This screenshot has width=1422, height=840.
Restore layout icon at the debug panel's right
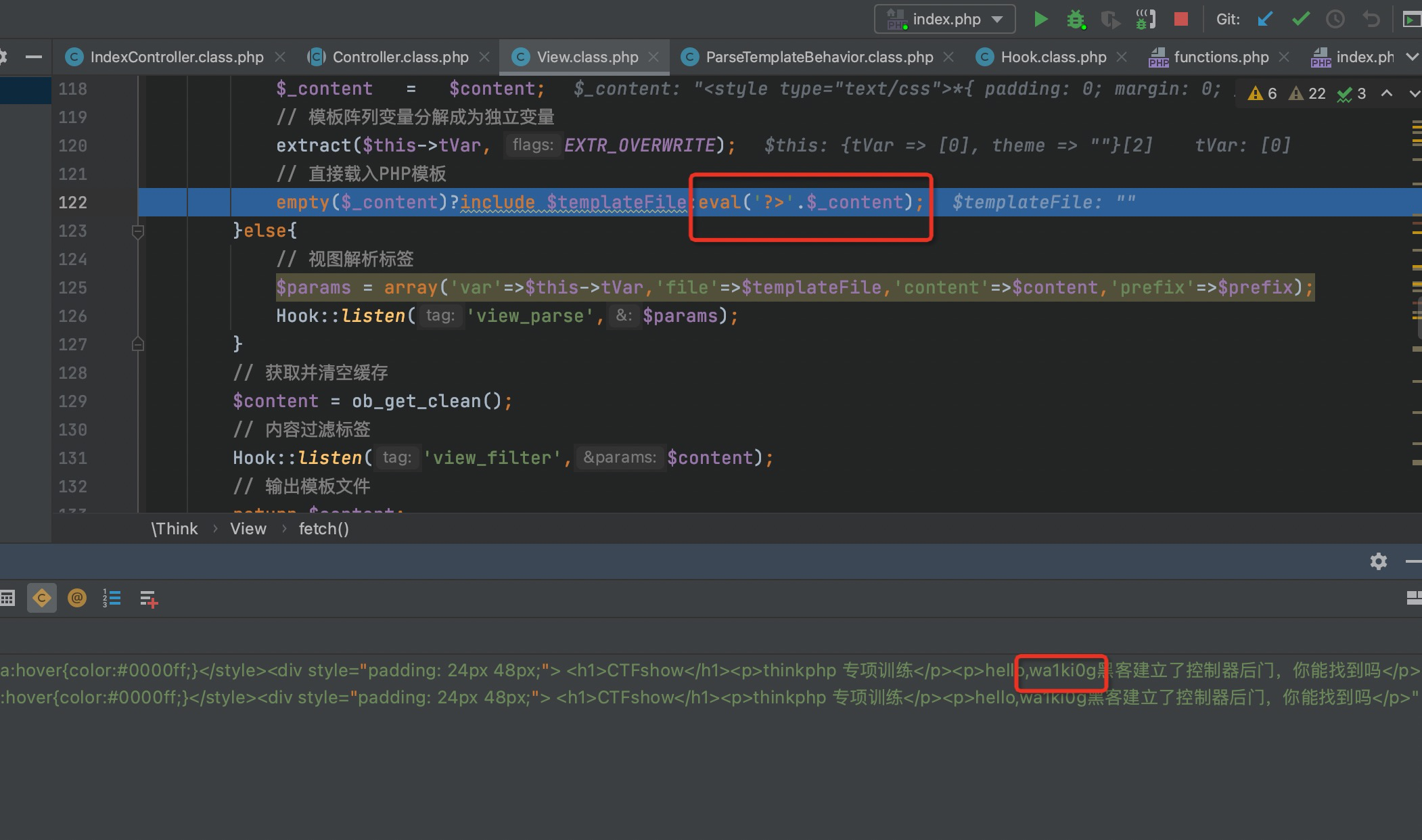click(1413, 598)
